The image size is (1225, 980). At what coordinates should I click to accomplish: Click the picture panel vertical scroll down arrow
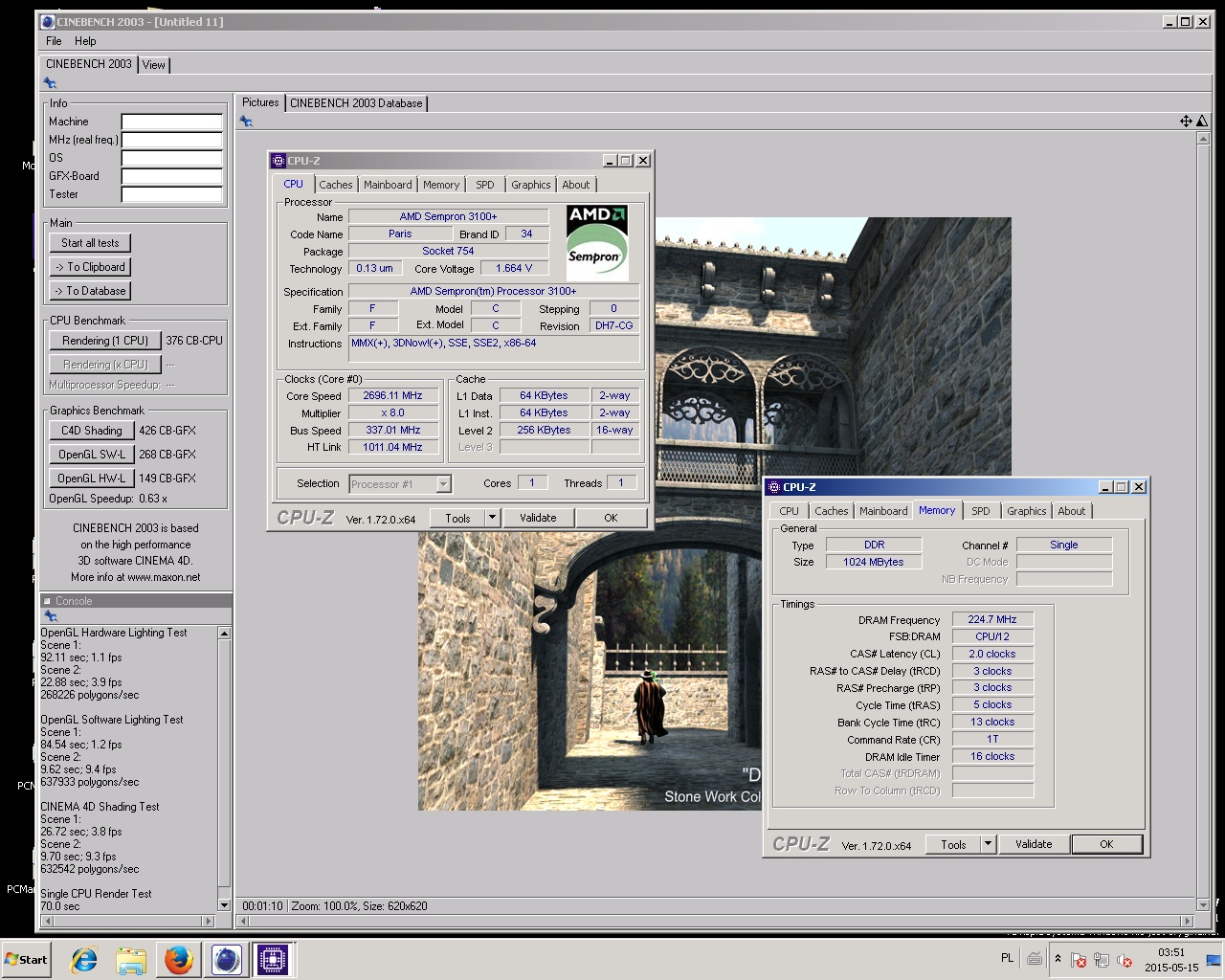(x=1203, y=904)
